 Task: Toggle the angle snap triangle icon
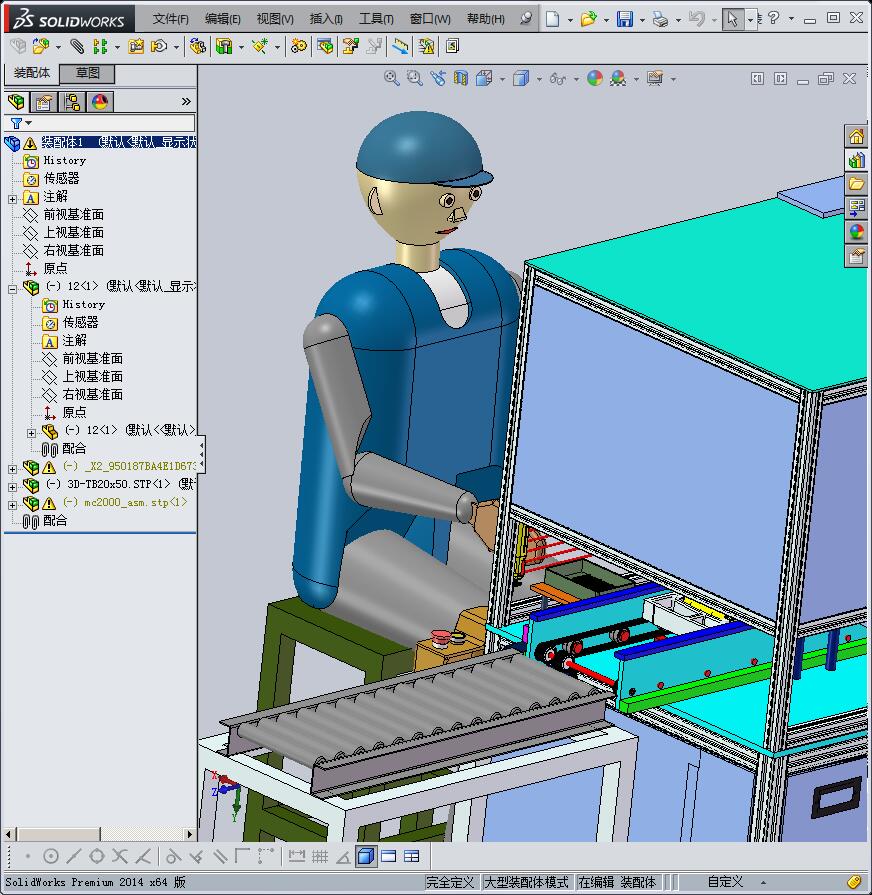[x=343, y=856]
